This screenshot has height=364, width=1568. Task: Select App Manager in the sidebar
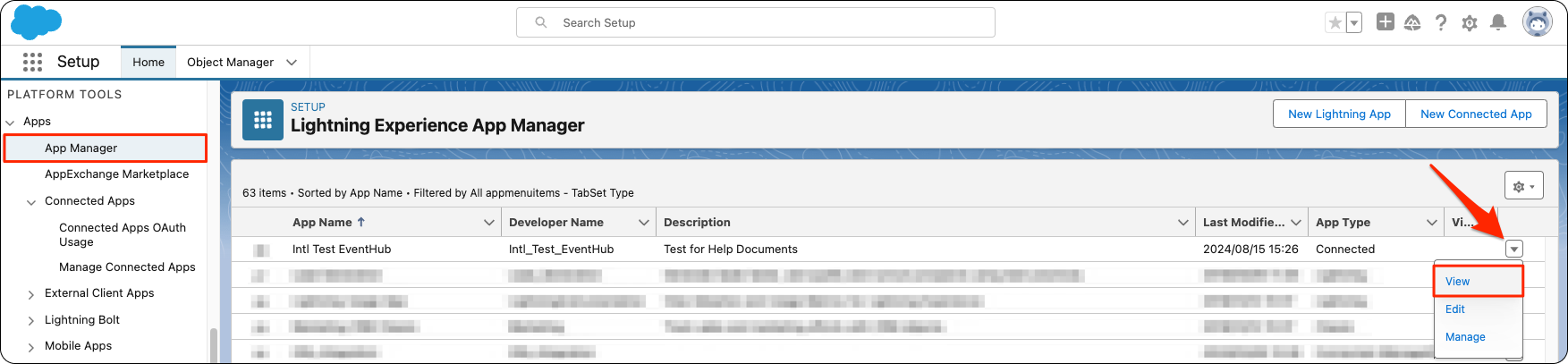[x=106, y=148]
